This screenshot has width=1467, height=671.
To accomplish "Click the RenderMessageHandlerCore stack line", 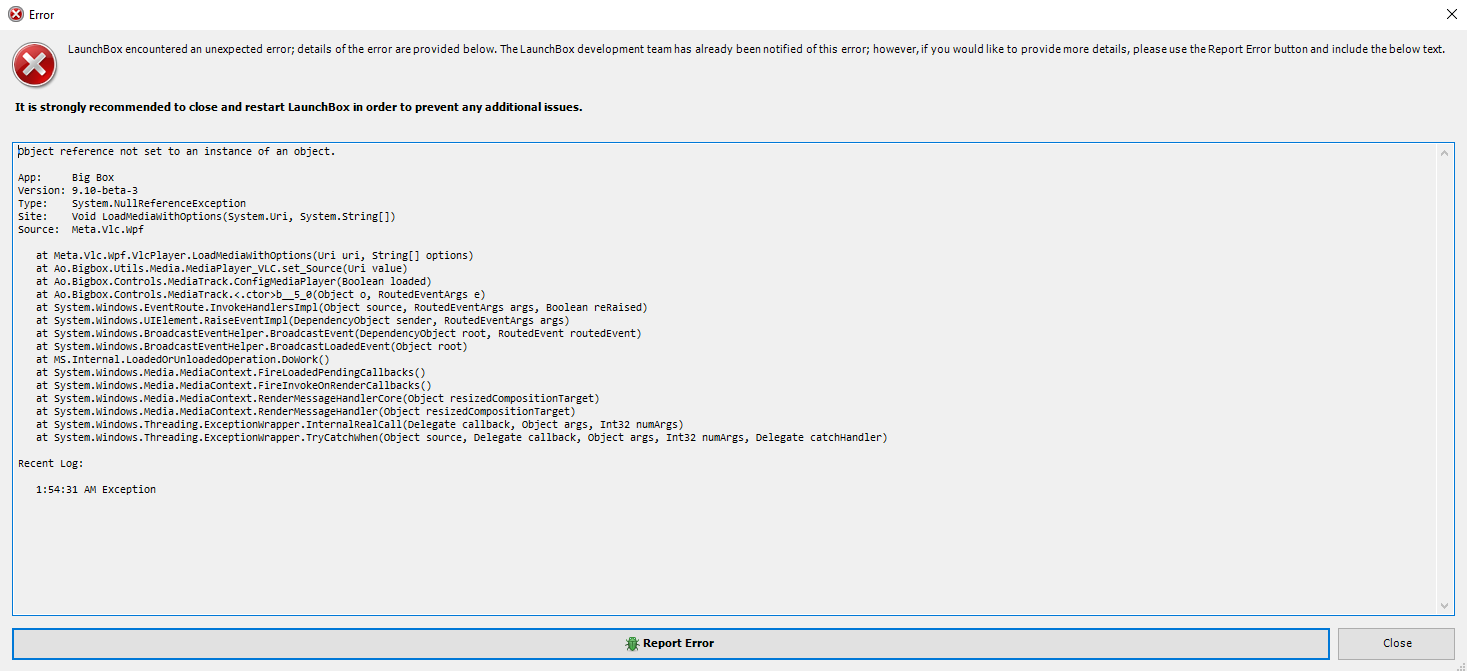I will 318,398.
